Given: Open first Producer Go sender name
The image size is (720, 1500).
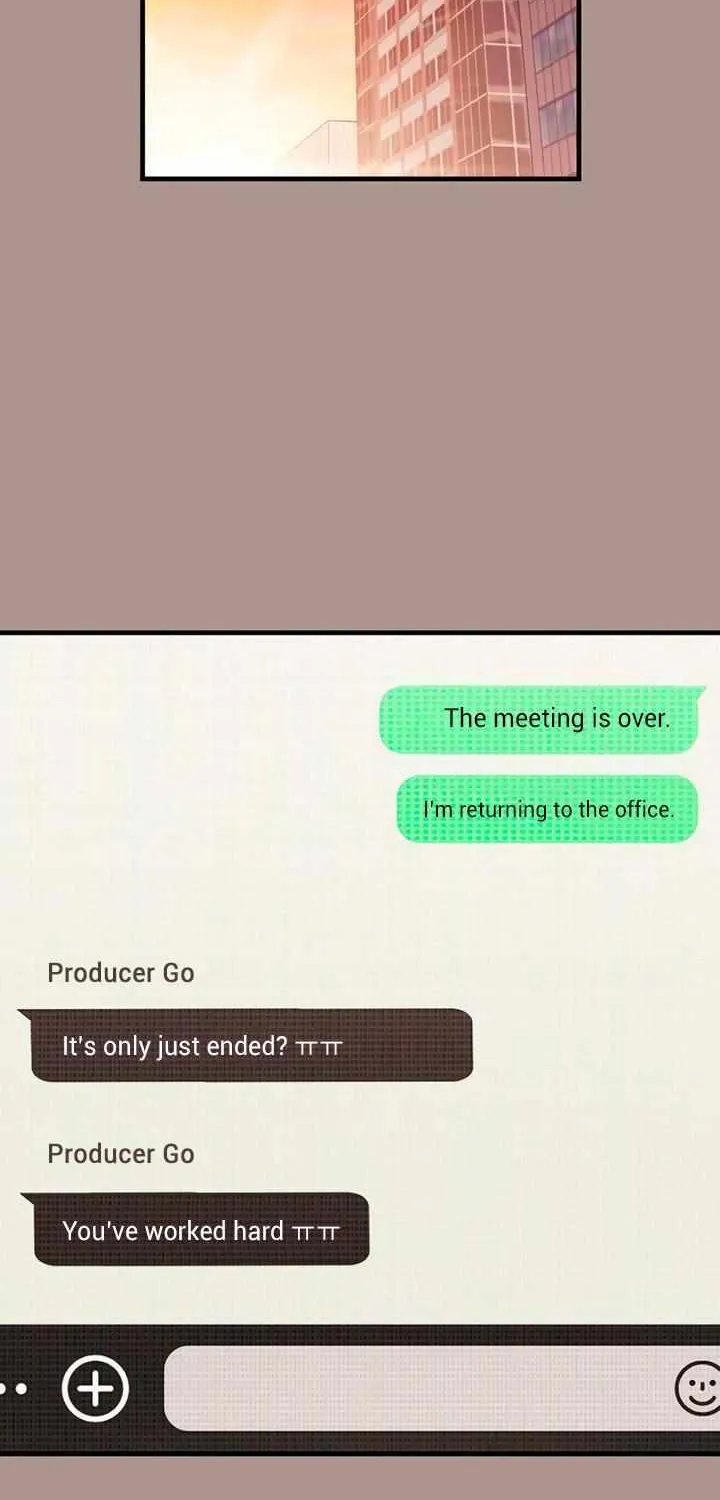Looking at the screenshot, I should click(x=121, y=973).
